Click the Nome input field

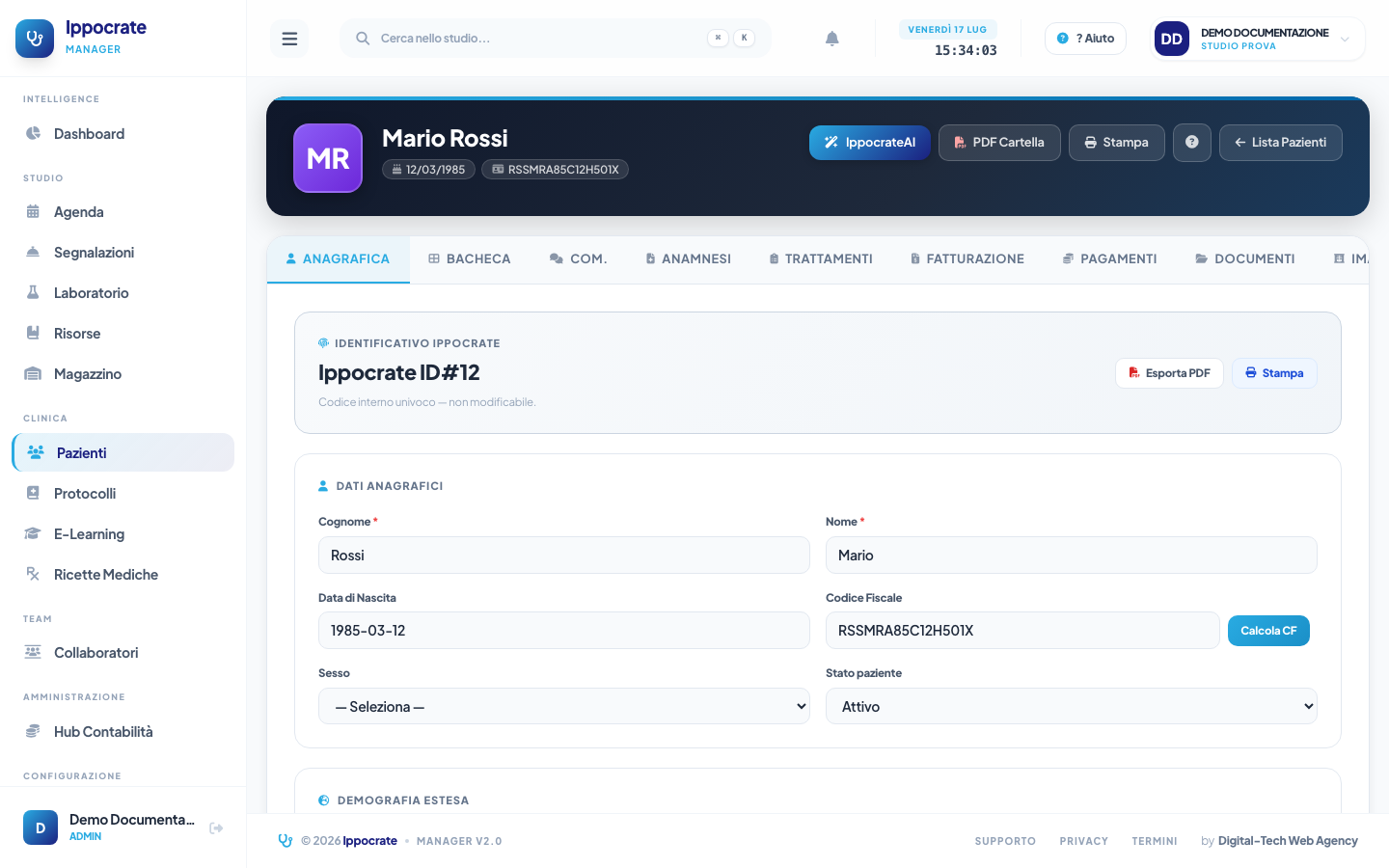1072,556
